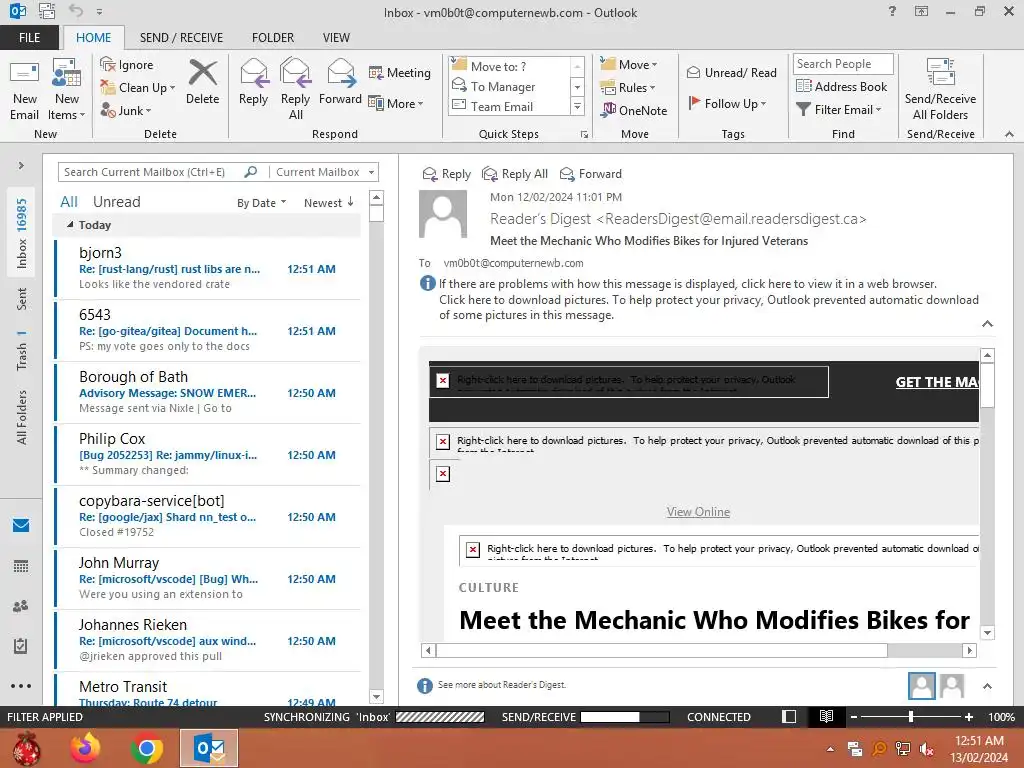Open email from Philip Cox
The width and height of the screenshot is (1024, 768).
click(208, 455)
